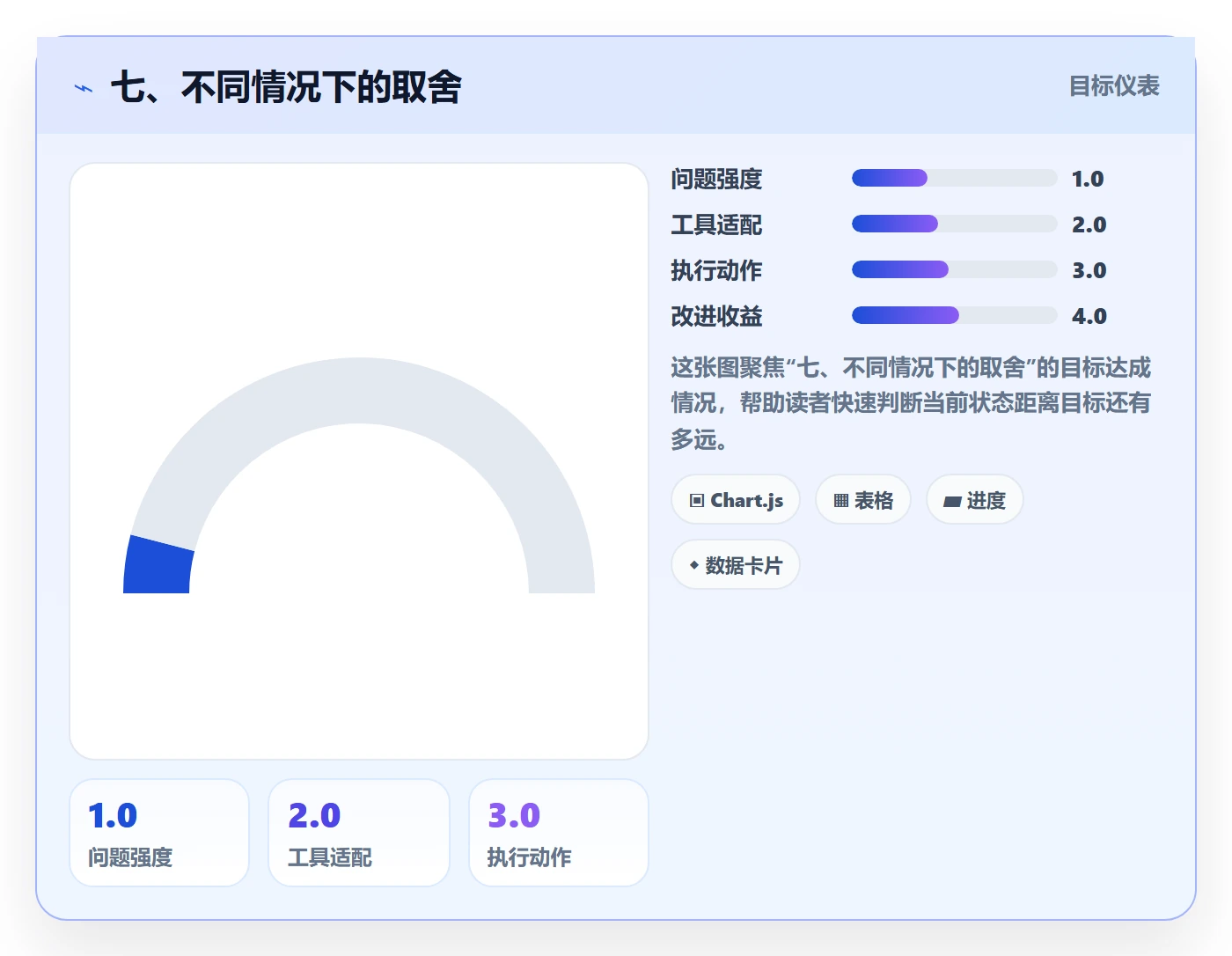The width and height of the screenshot is (1232, 956).
Task: Click the 工具适配 progress bar
Action: (954, 224)
